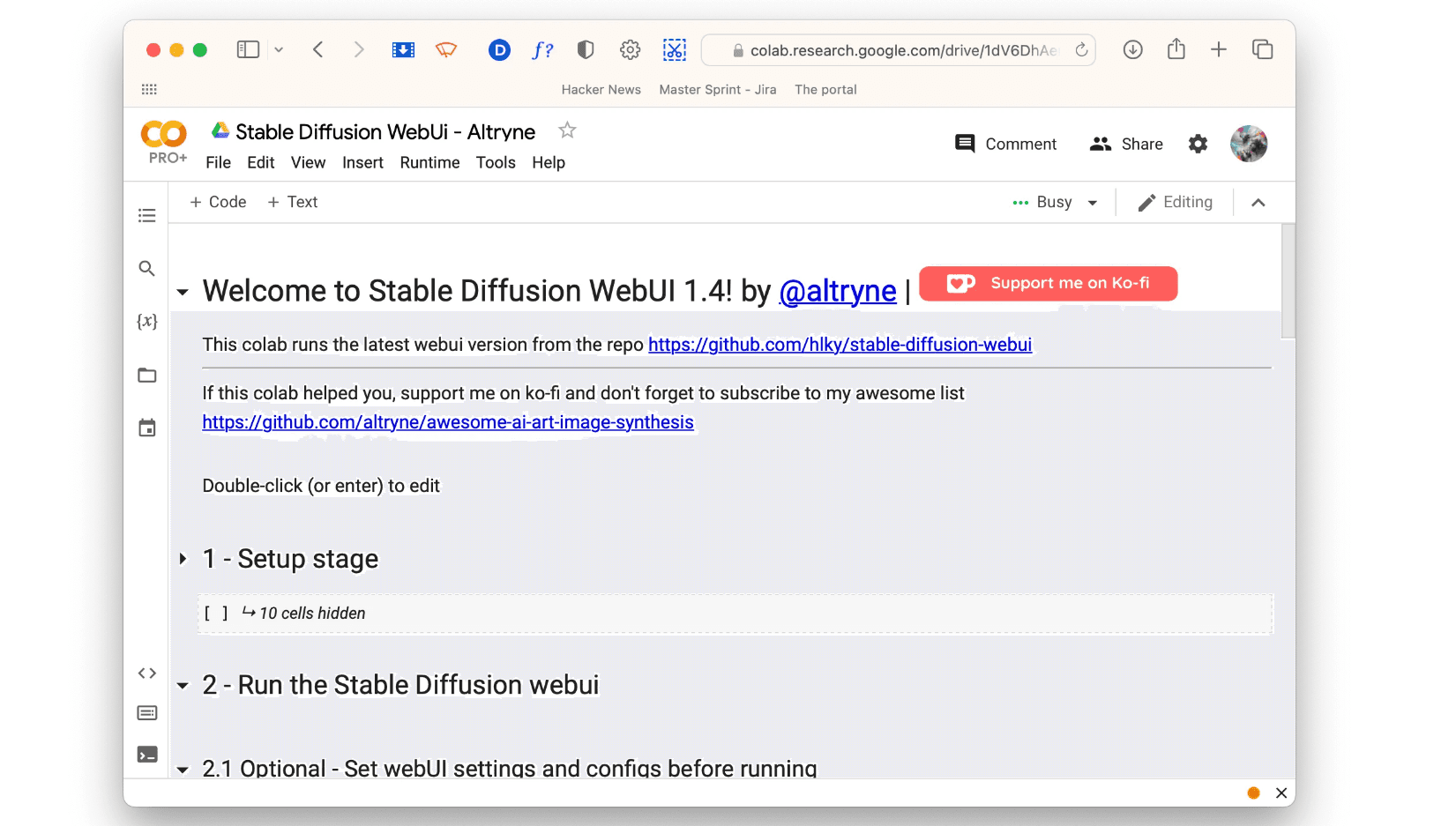1456x826 pixels.
Task: Show favorites grid icon
Action: (149, 89)
